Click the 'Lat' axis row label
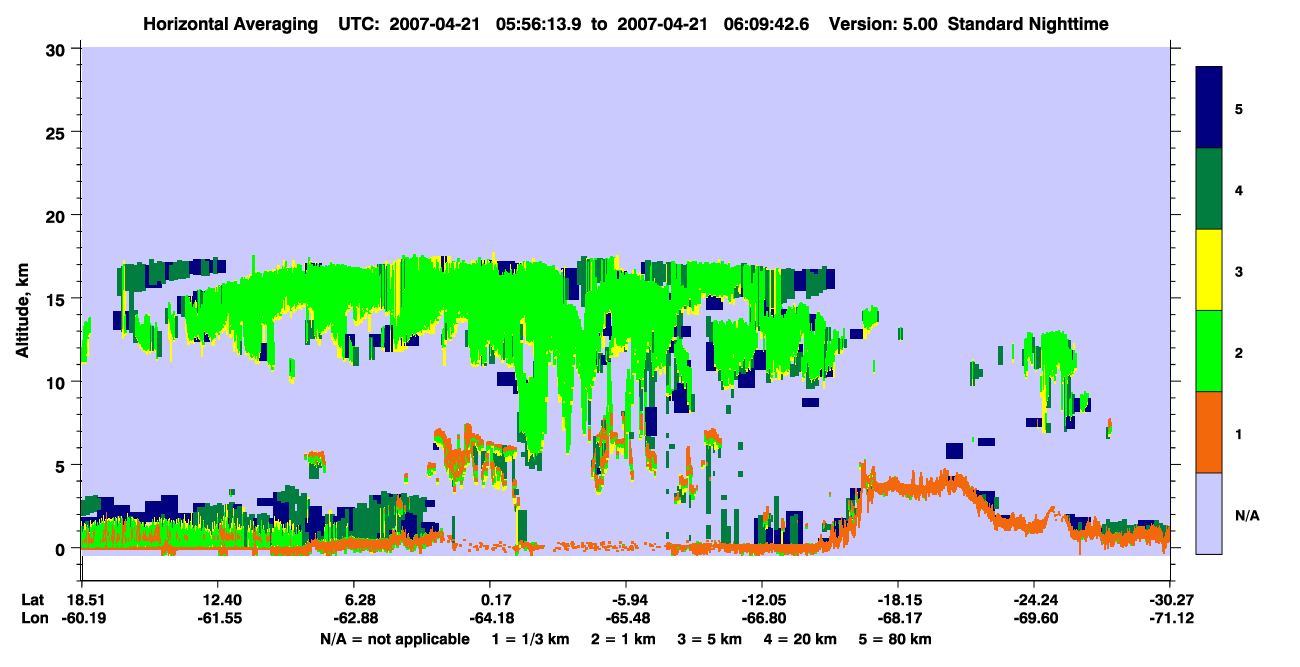This screenshot has height=667, width=1300. coord(32,600)
